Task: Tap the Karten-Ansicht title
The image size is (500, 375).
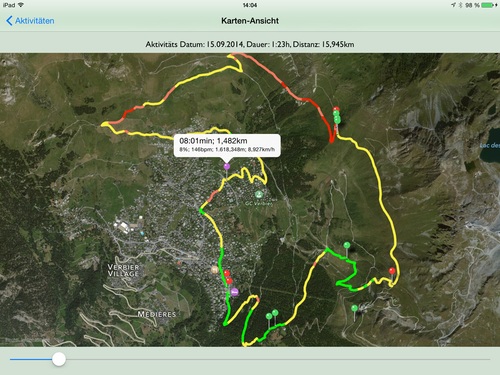Action: [x=250, y=21]
